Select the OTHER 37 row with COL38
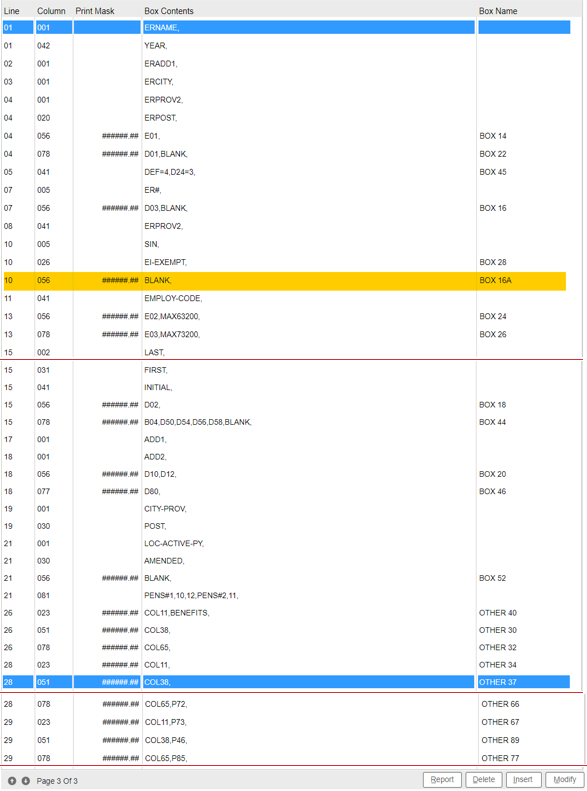 coord(286,682)
